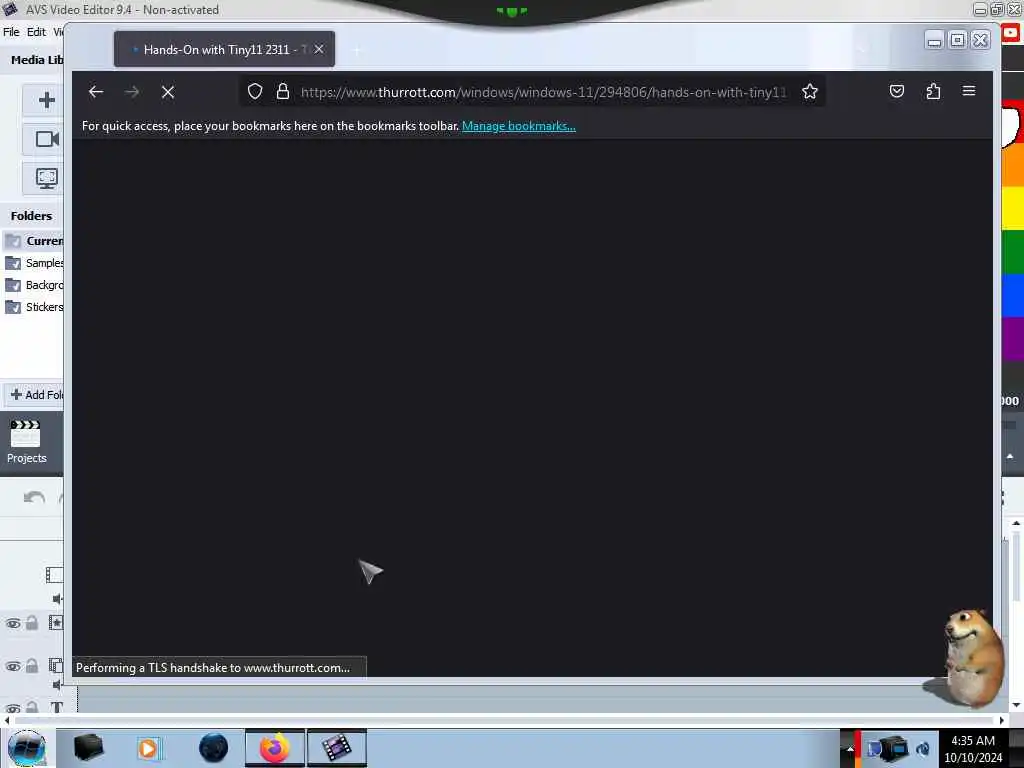Click the Add Folder button
The width and height of the screenshot is (1024, 768).
tap(36, 394)
